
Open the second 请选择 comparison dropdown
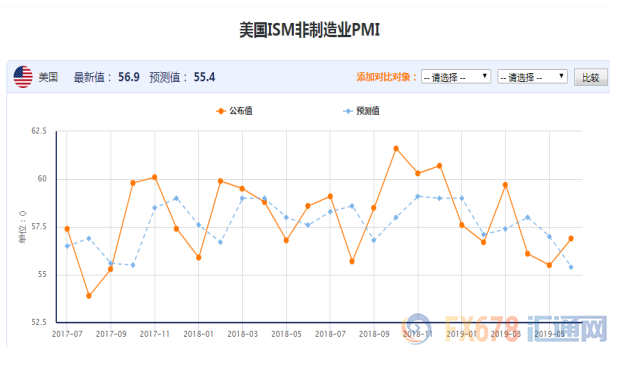point(532,77)
